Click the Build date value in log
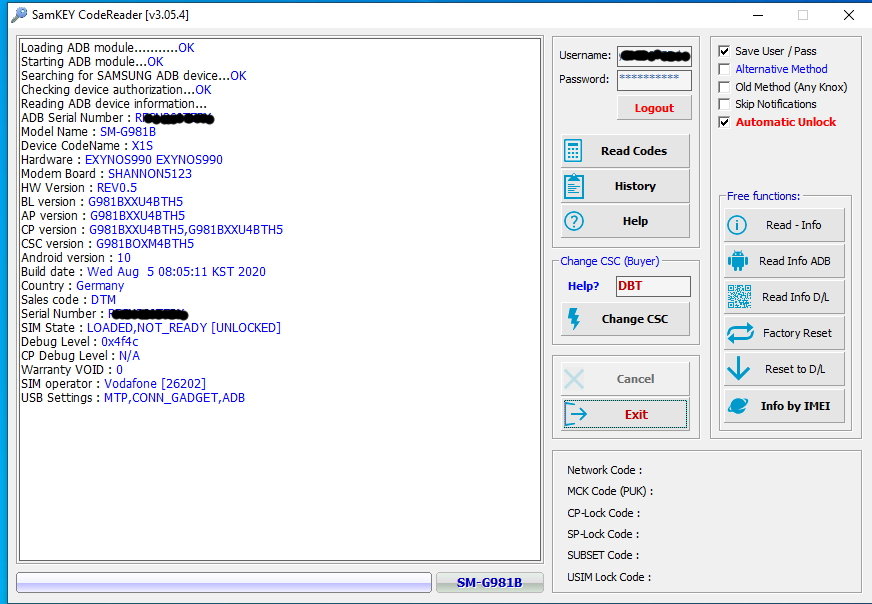This screenshot has width=872, height=604. [x=176, y=271]
